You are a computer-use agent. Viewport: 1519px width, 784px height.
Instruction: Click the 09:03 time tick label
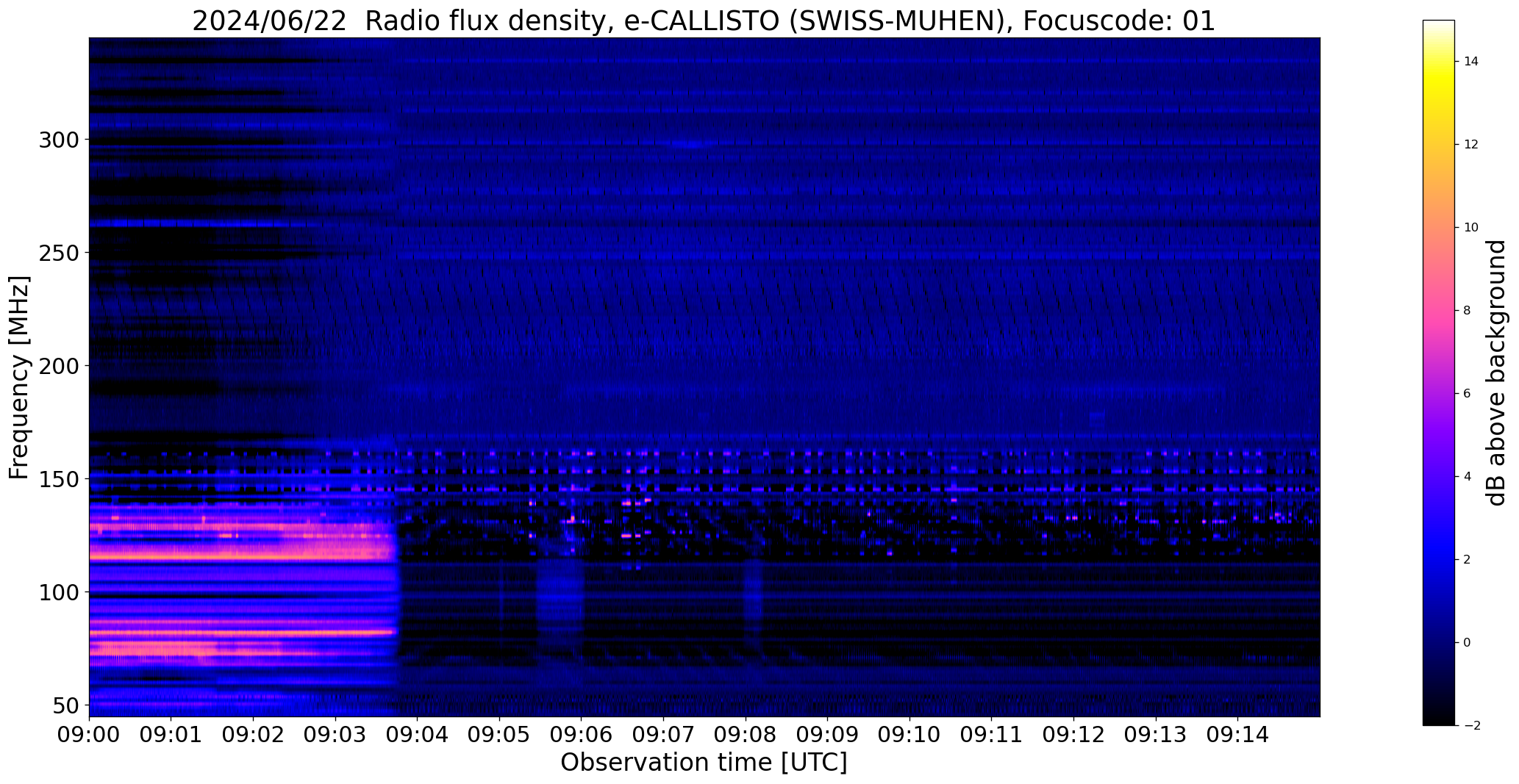[x=335, y=735]
